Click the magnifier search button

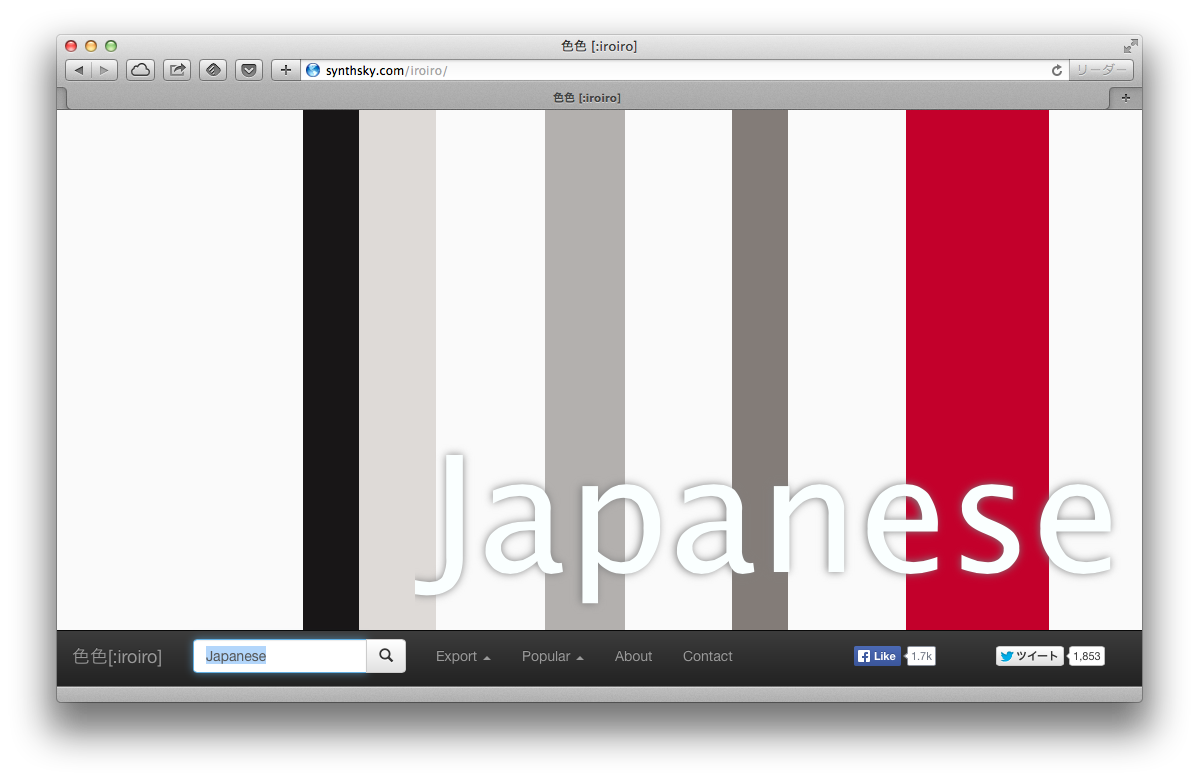pos(386,656)
